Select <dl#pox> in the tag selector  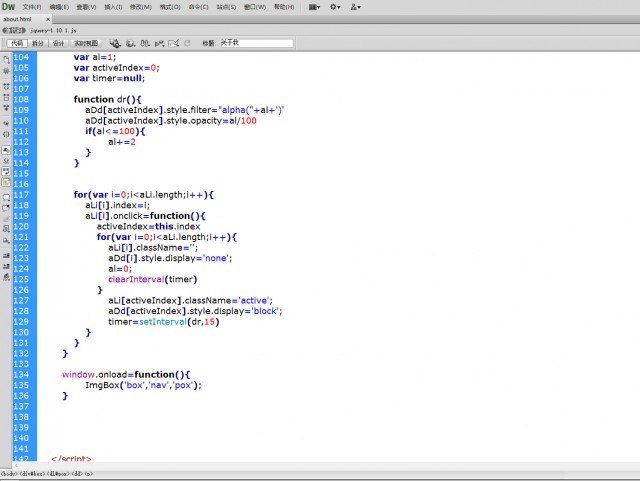tap(59, 474)
